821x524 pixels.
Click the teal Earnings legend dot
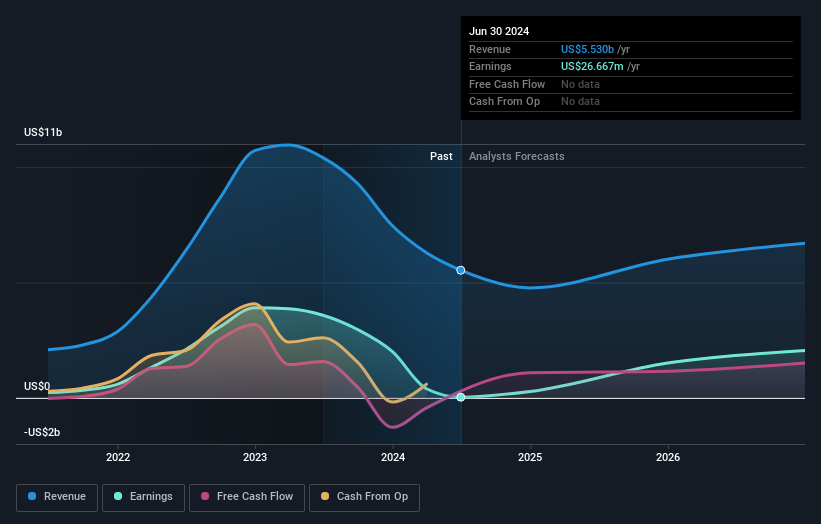point(118,496)
